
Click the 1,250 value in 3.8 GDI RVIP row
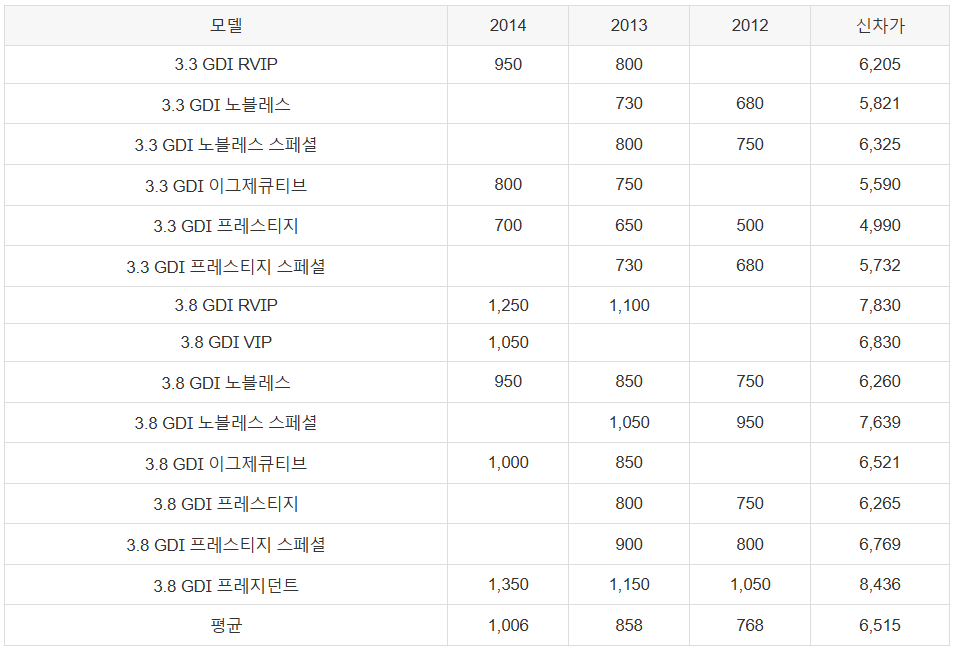tap(508, 305)
